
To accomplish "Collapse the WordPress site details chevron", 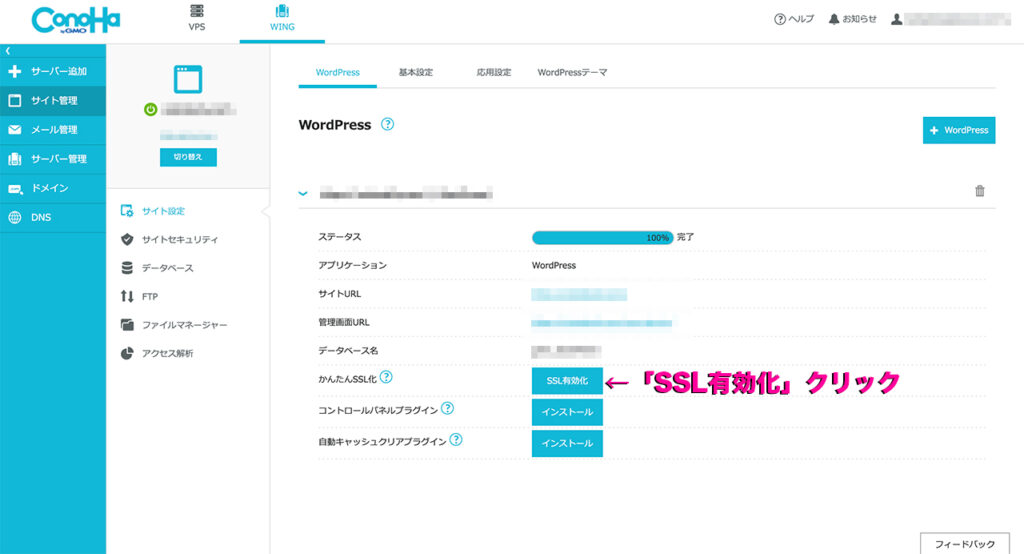I will tap(303, 193).
